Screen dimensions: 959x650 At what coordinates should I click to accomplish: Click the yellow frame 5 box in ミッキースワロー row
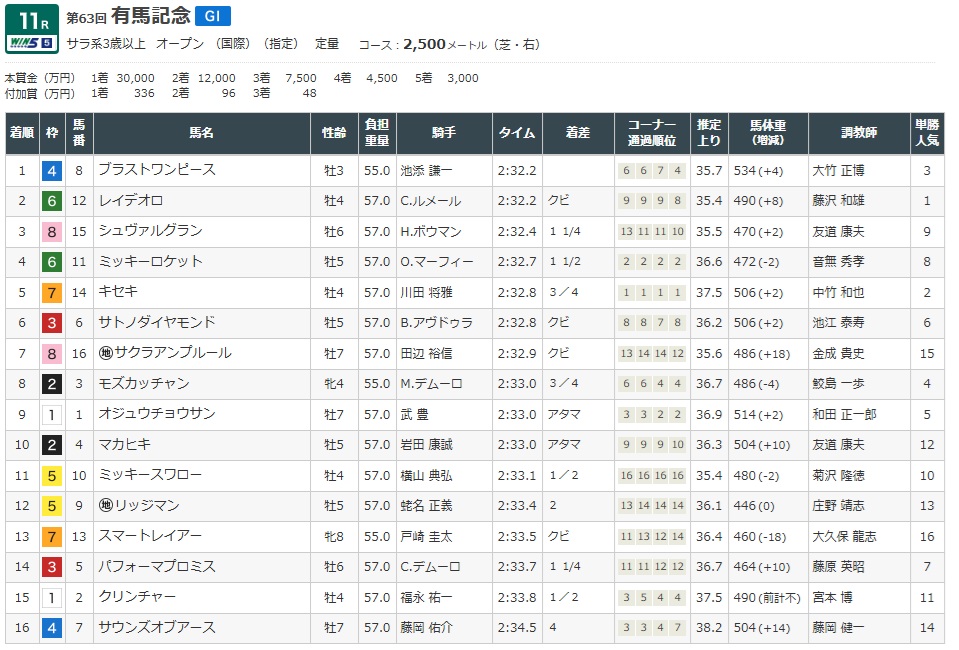tap(50, 475)
